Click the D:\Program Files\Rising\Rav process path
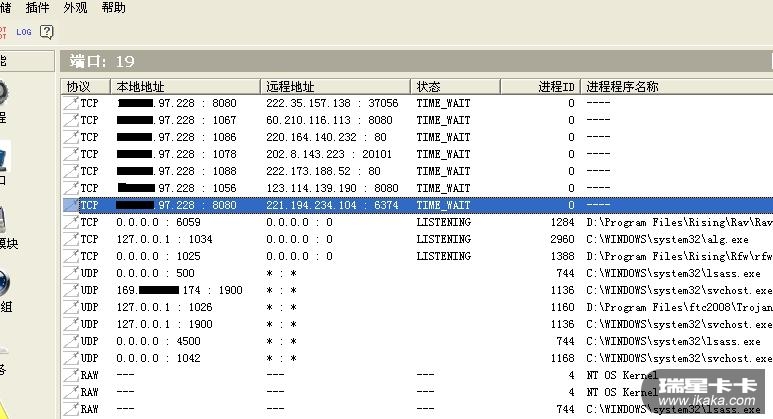 click(679, 222)
